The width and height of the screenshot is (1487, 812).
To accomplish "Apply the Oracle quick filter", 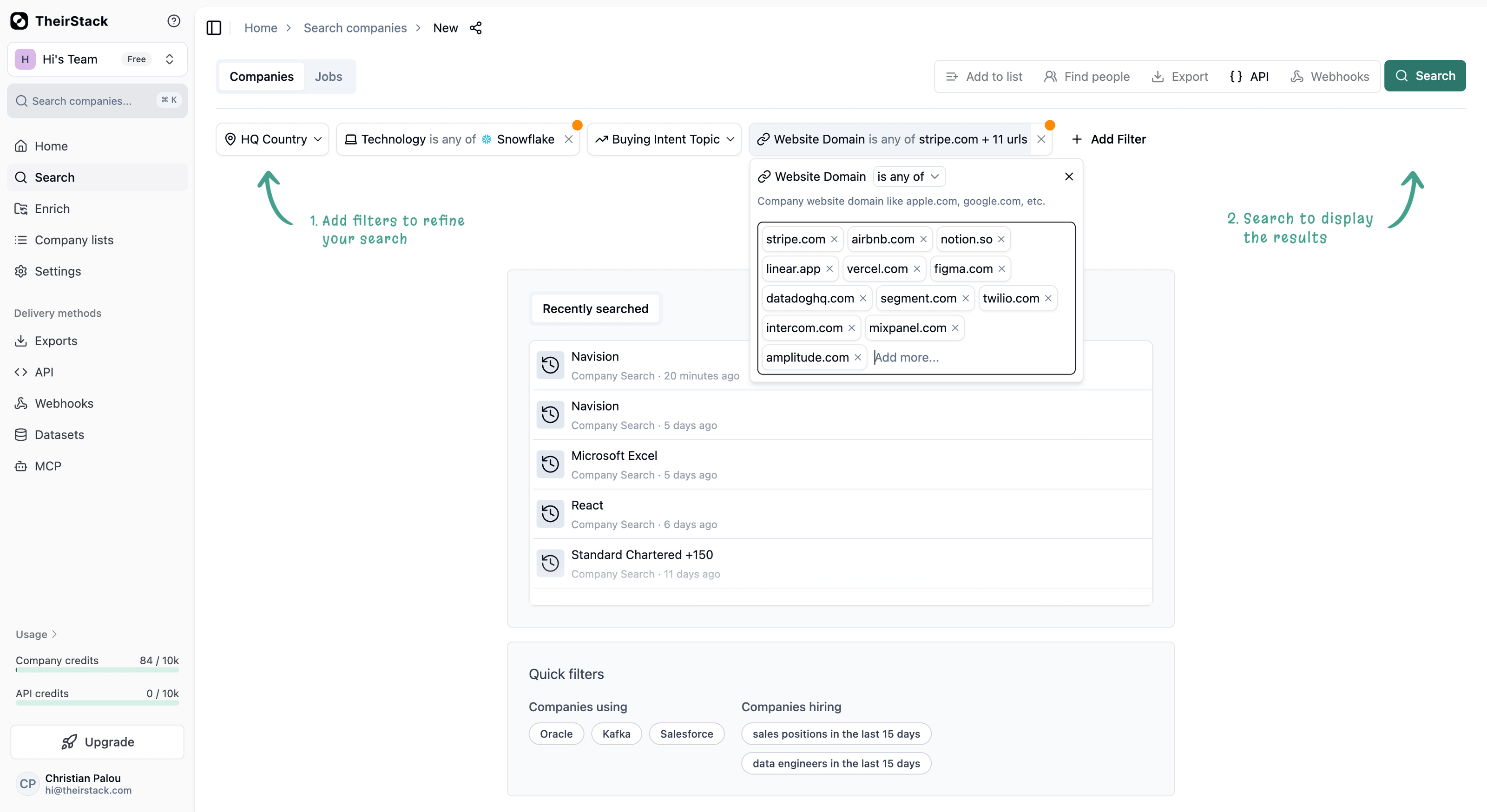I will tap(556, 734).
